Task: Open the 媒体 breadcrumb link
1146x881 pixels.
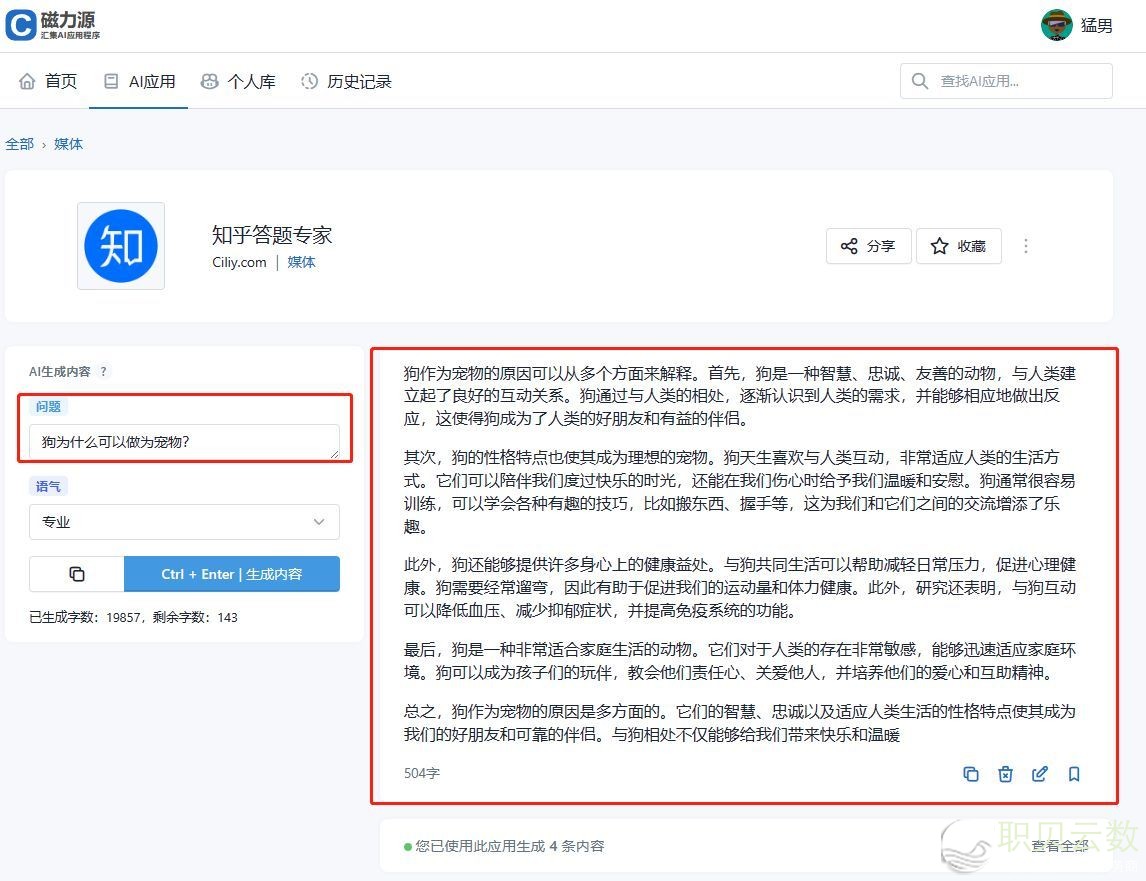Action: 68,144
